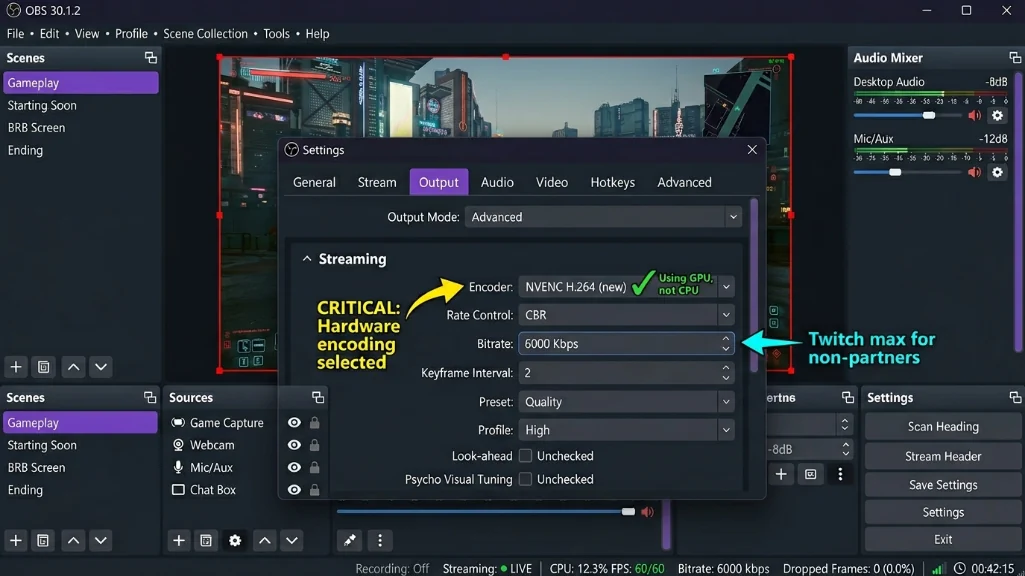Remove the selected source
Screen dimensions: 1025x576
206,541
